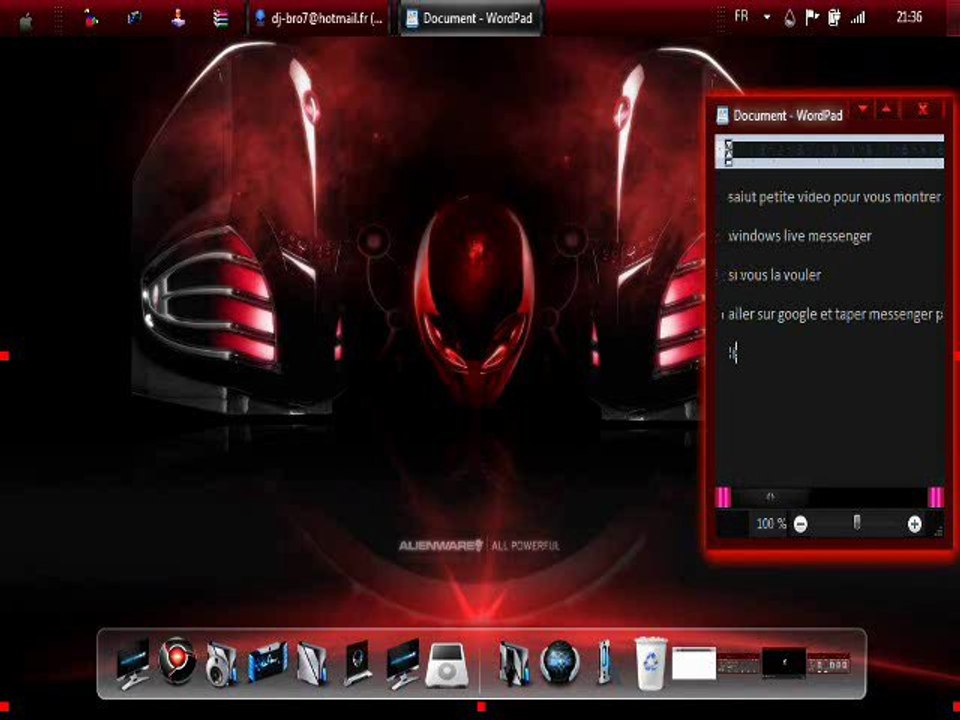Viewport: 960px width, 720px height.
Task: Switch to dj-bro7@hotmail.fr messenger taskbar window
Action: pos(319,18)
